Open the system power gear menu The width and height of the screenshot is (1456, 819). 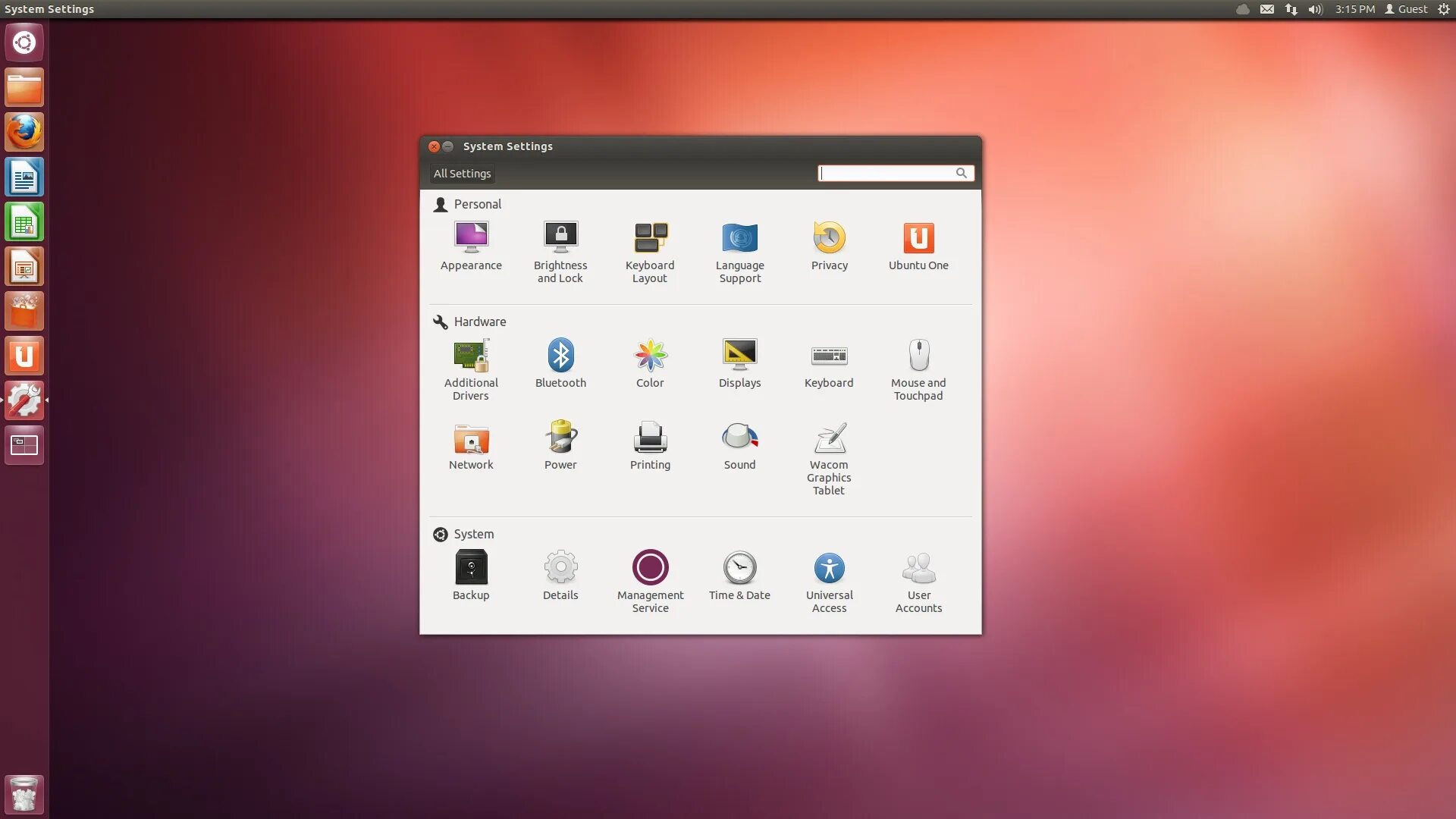pyautogui.click(x=1443, y=9)
